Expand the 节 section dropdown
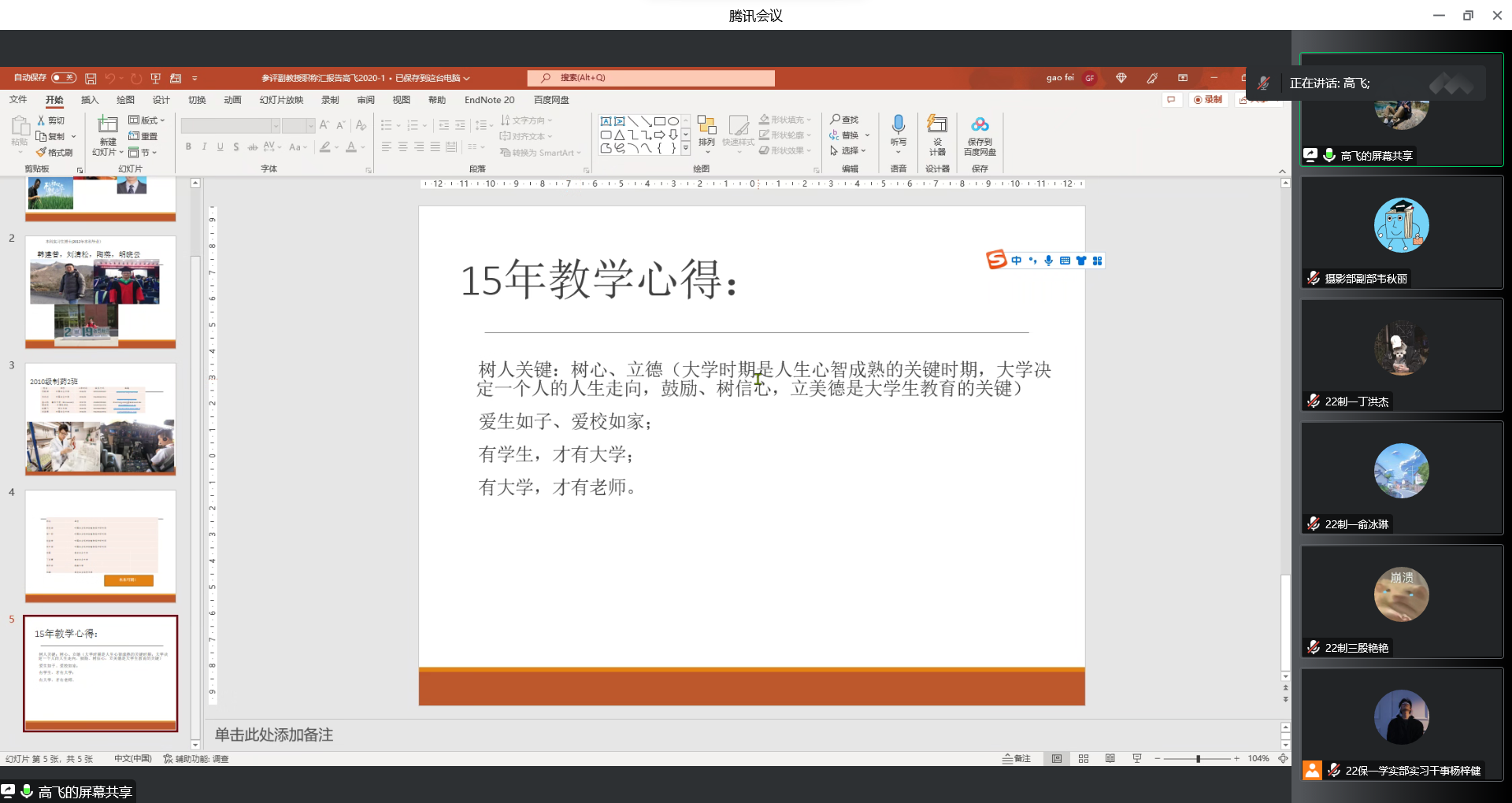The image size is (1512, 803). point(143,152)
